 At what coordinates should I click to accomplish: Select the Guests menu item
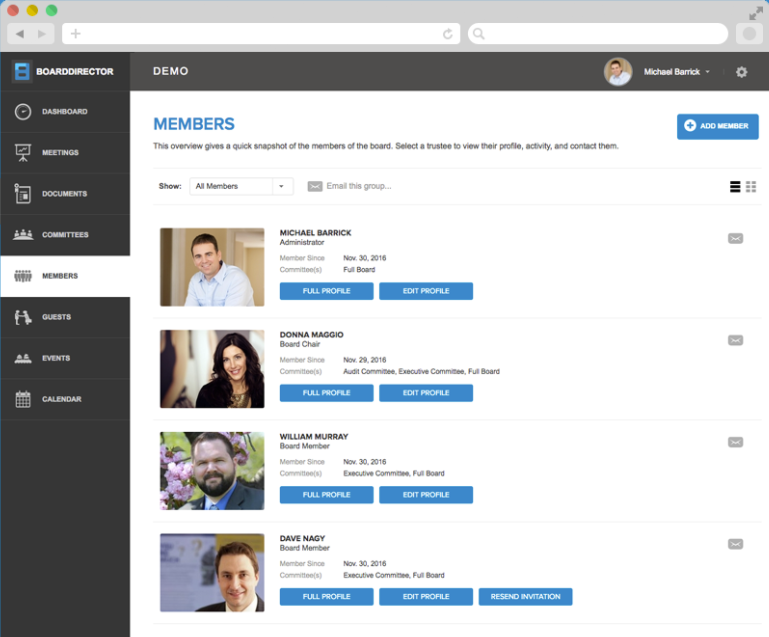click(65, 317)
